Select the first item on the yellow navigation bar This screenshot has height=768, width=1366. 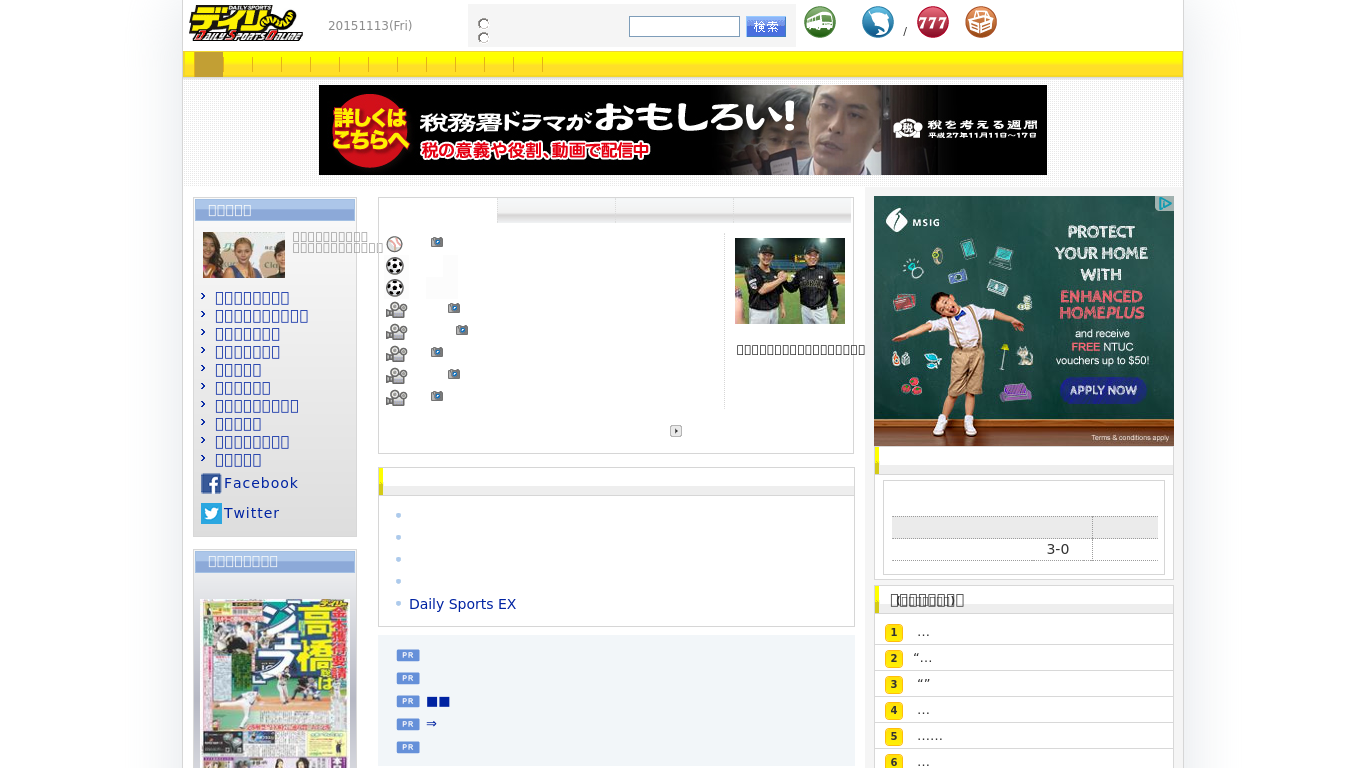coord(208,64)
